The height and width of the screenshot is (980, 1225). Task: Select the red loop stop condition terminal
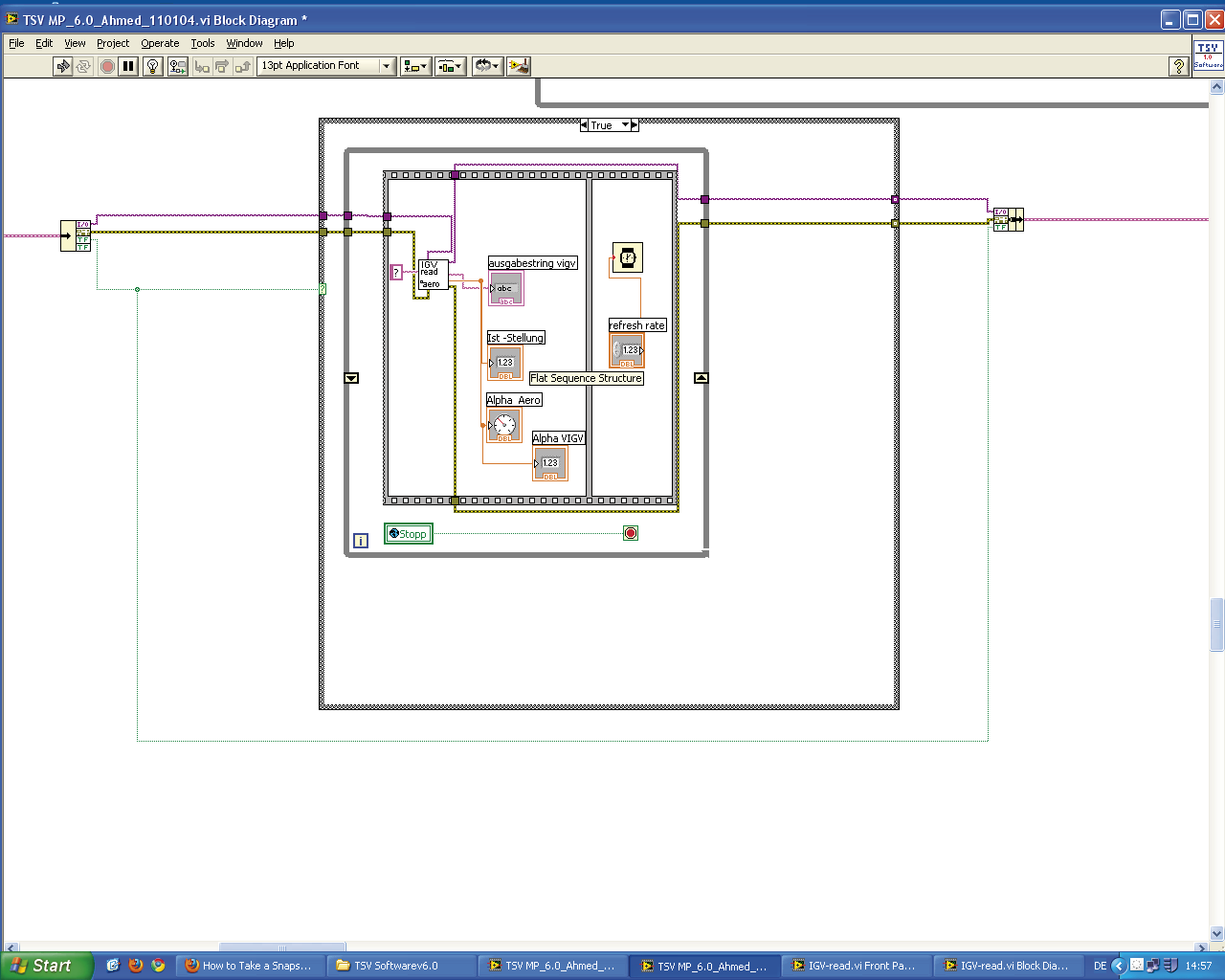click(x=630, y=533)
